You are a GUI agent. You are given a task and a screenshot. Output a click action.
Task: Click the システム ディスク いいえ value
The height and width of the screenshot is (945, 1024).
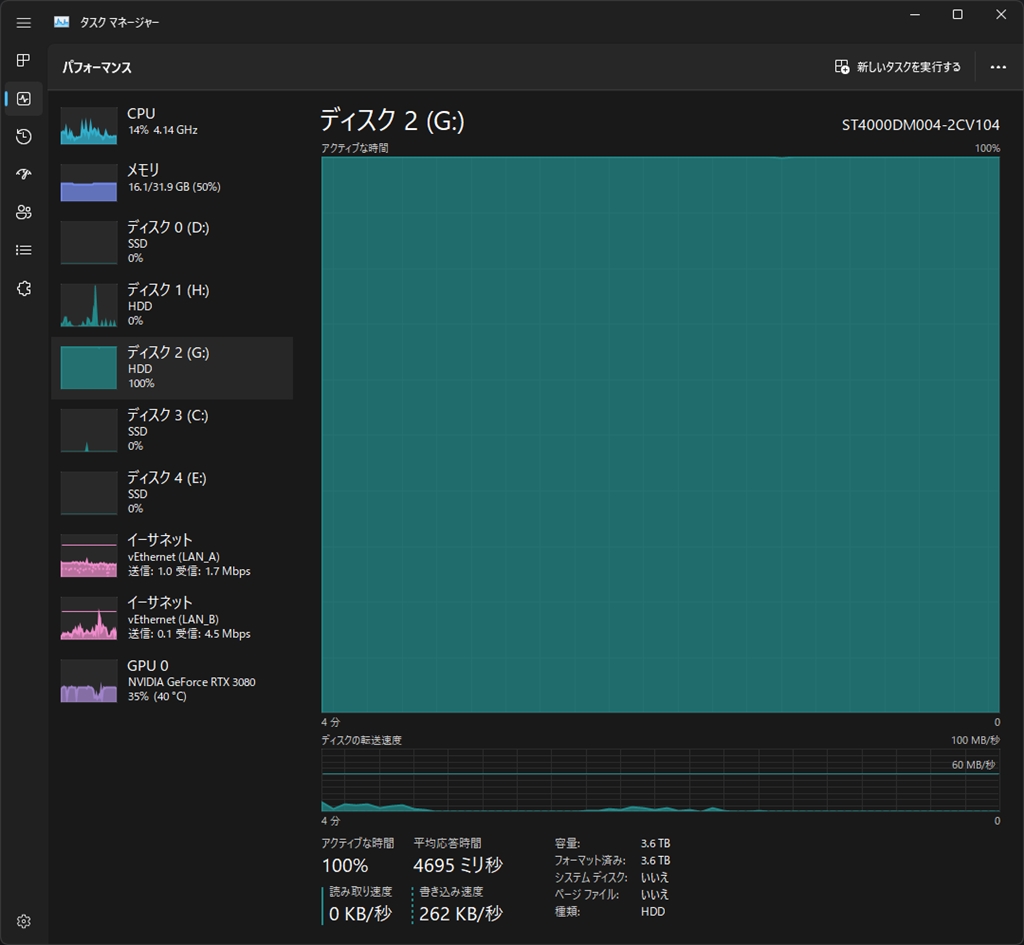[654, 877]
